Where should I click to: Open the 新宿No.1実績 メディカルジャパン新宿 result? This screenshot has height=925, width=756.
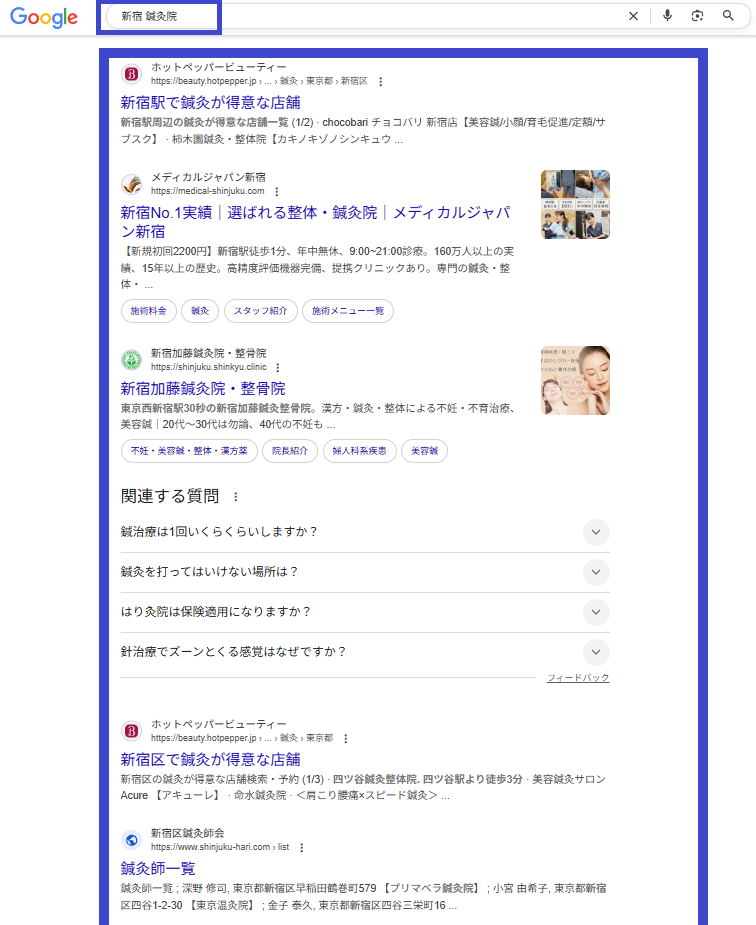coord(316,222)
